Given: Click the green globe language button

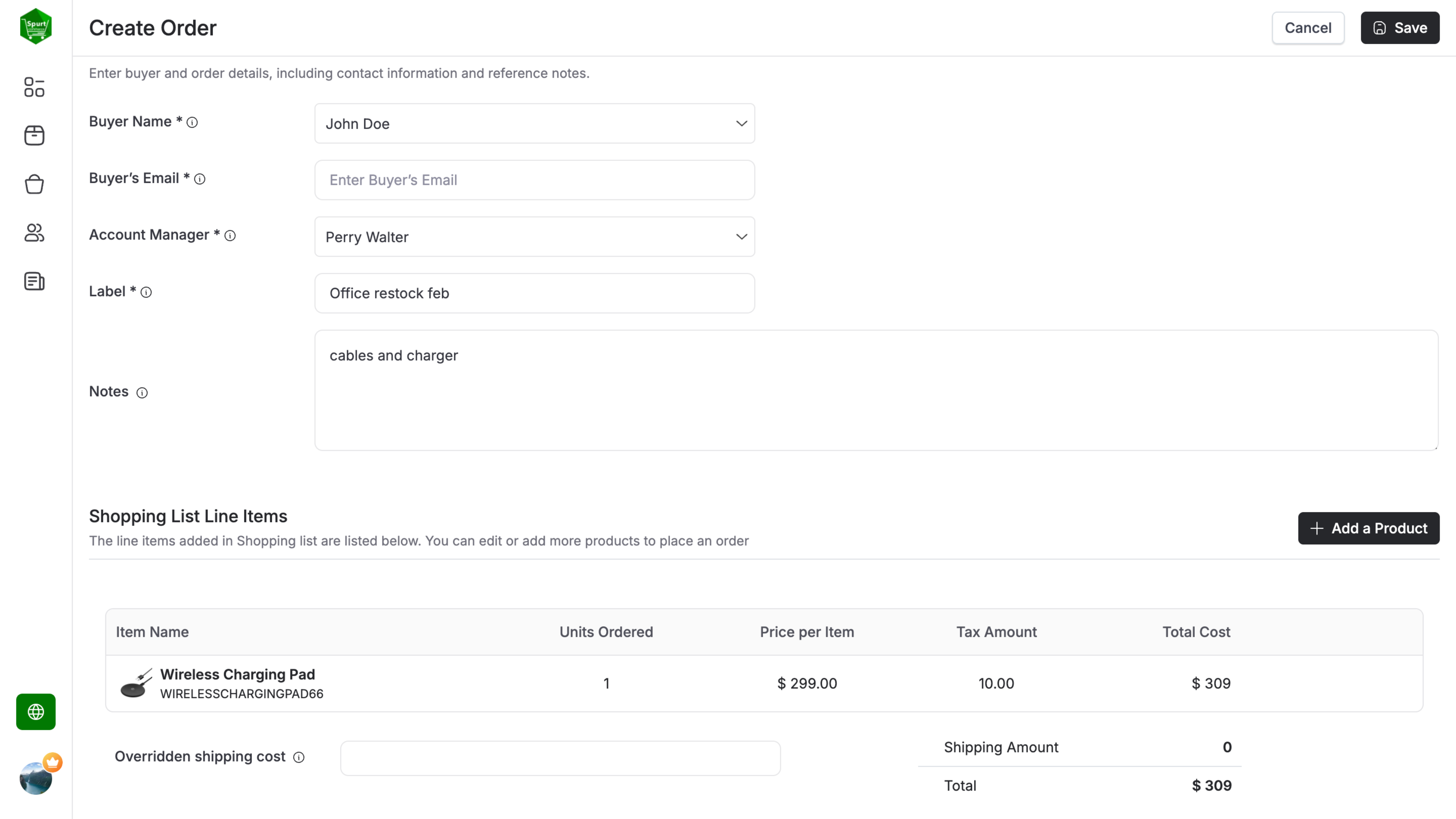Looking at the screenshot, I should 36,711.
